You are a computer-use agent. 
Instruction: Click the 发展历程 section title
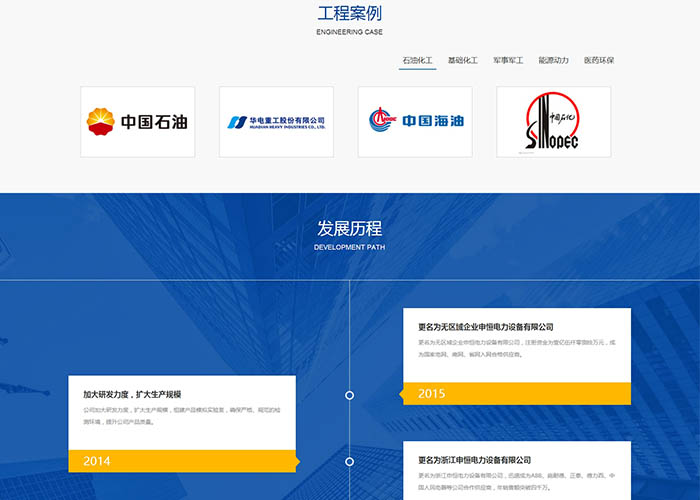coord(350,229)
